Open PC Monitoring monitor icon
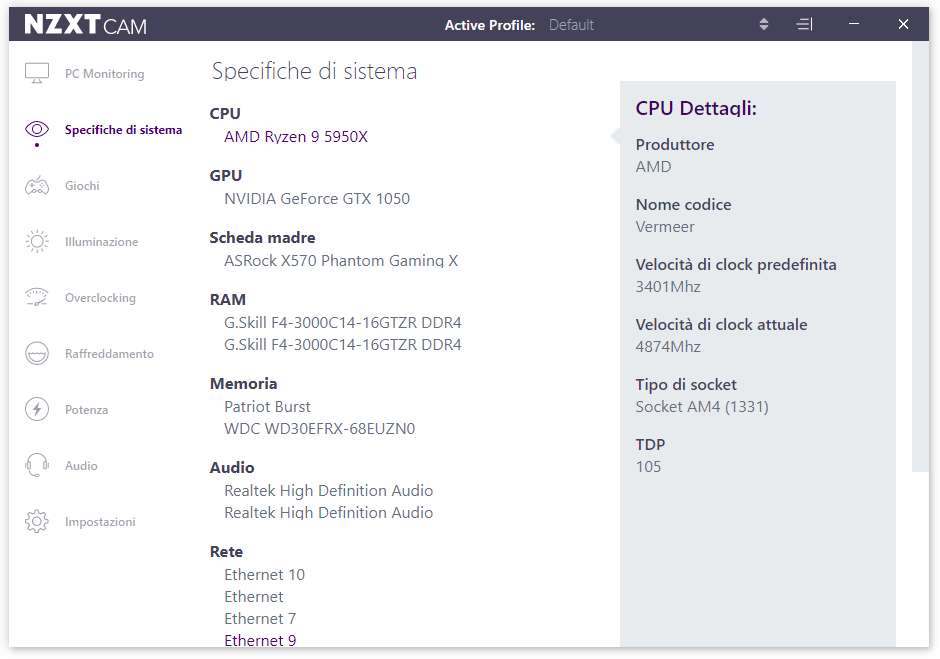Image resolution: width=940 pixels, height=659 pixels. pyautogui.click(x=37, y=73)
